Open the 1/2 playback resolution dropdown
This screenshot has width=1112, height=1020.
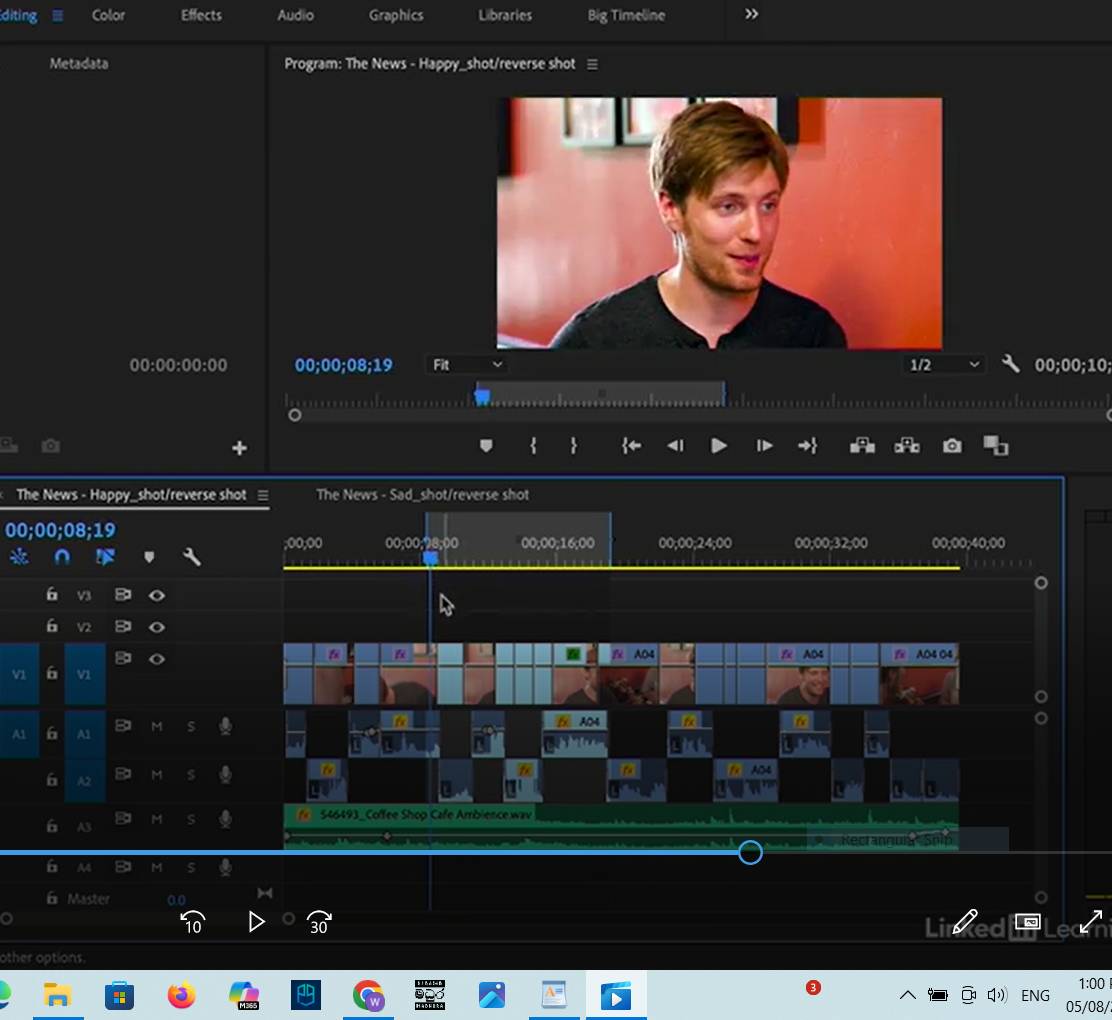click(944, 365)
